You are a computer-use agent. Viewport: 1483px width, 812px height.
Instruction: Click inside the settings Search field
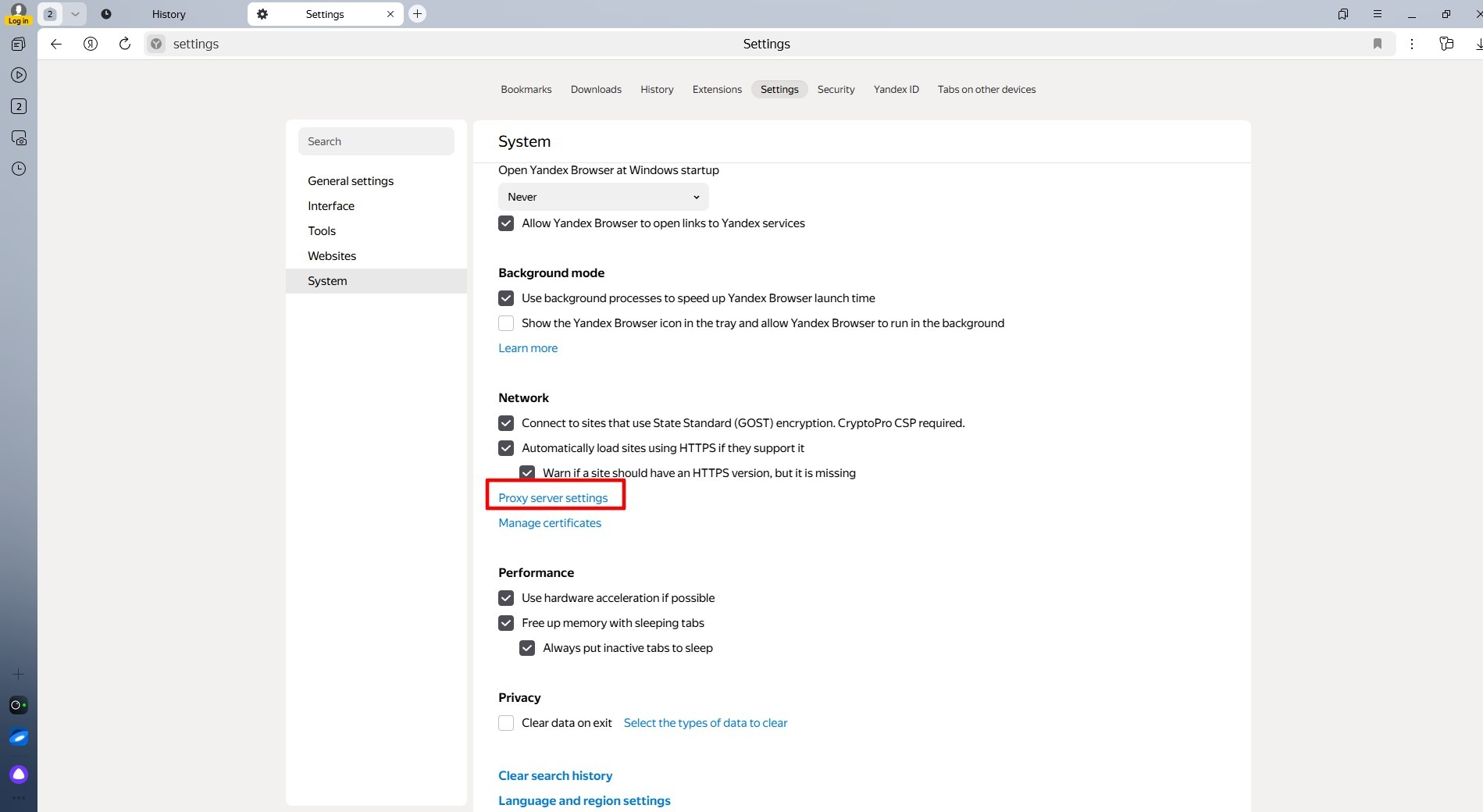coord(376,141)
